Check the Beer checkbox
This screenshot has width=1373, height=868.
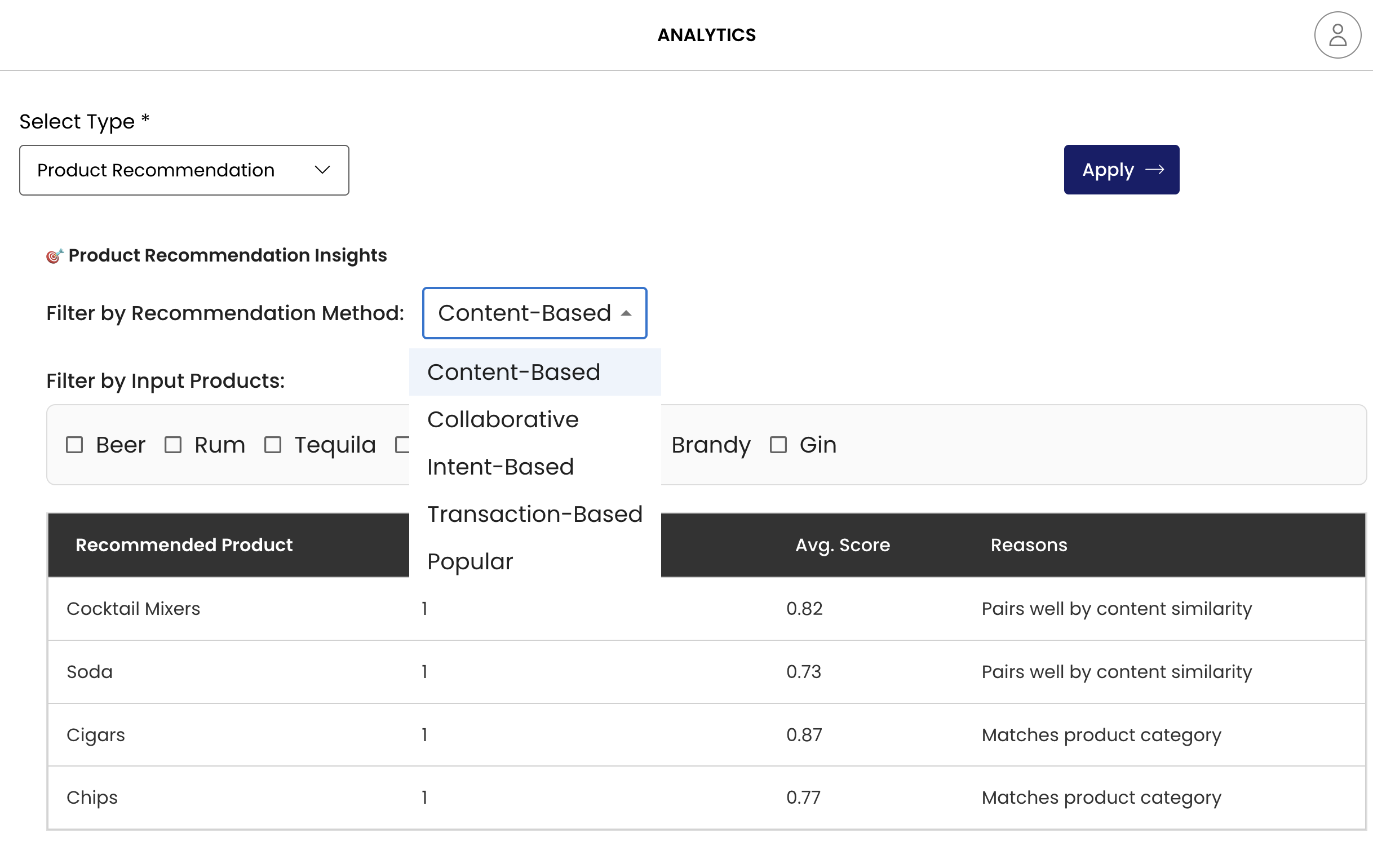74,445
